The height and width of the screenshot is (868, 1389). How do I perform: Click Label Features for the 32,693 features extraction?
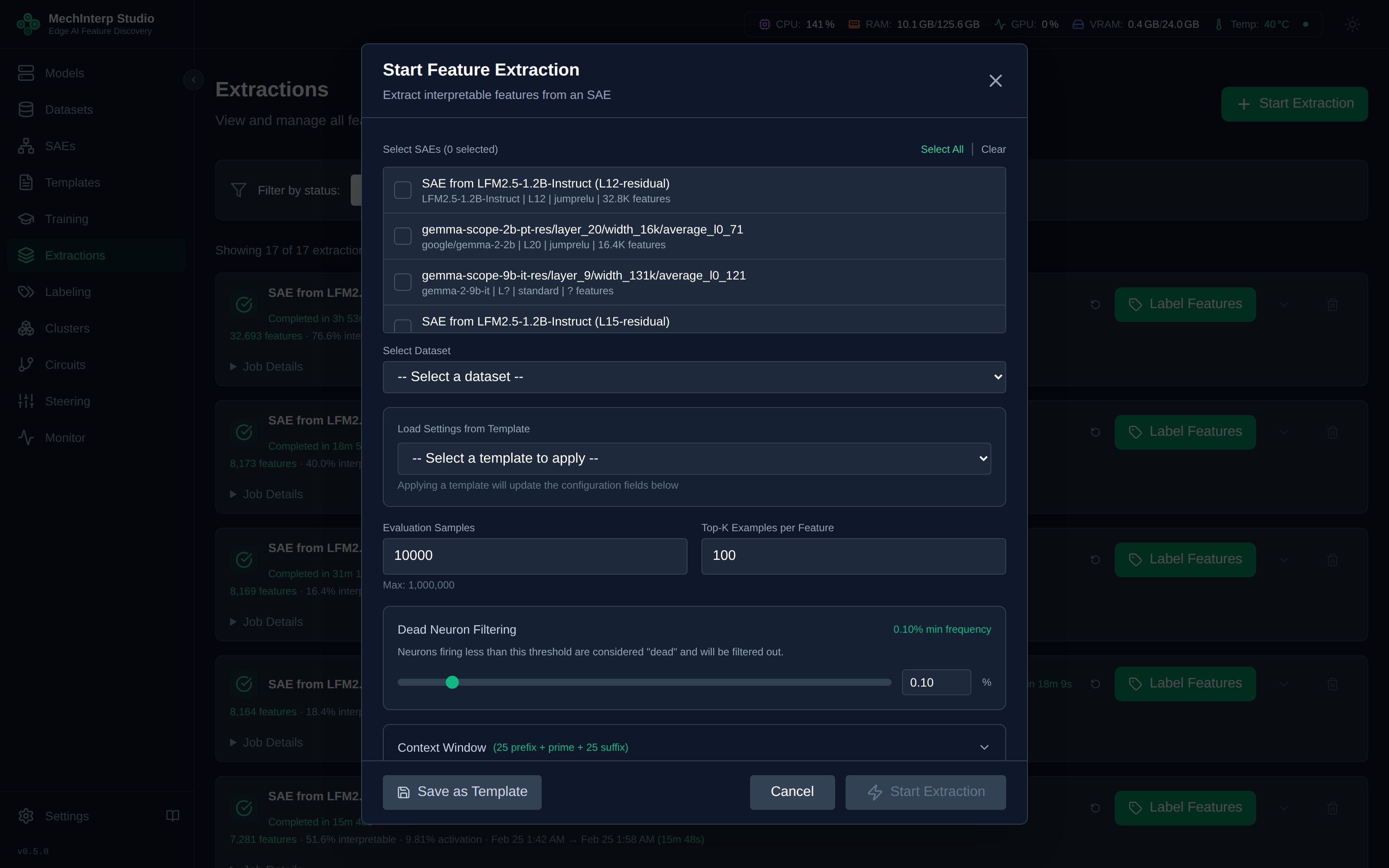(x=1185, y=304)
